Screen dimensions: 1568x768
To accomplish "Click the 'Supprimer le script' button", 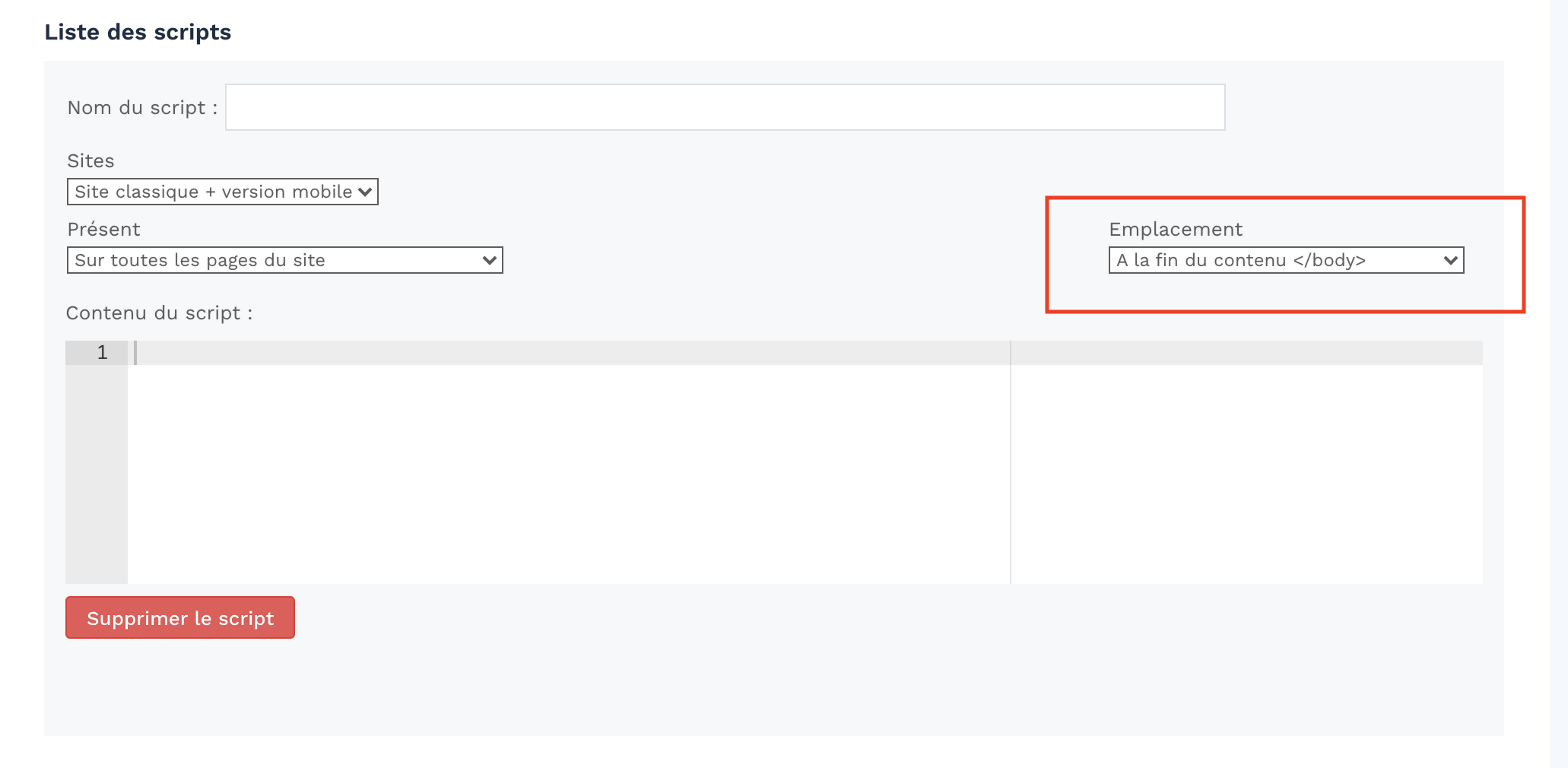I will click(x=180, y=617).
